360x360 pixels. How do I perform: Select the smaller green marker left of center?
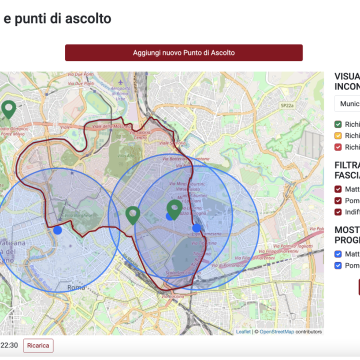(x=133, y=214)
